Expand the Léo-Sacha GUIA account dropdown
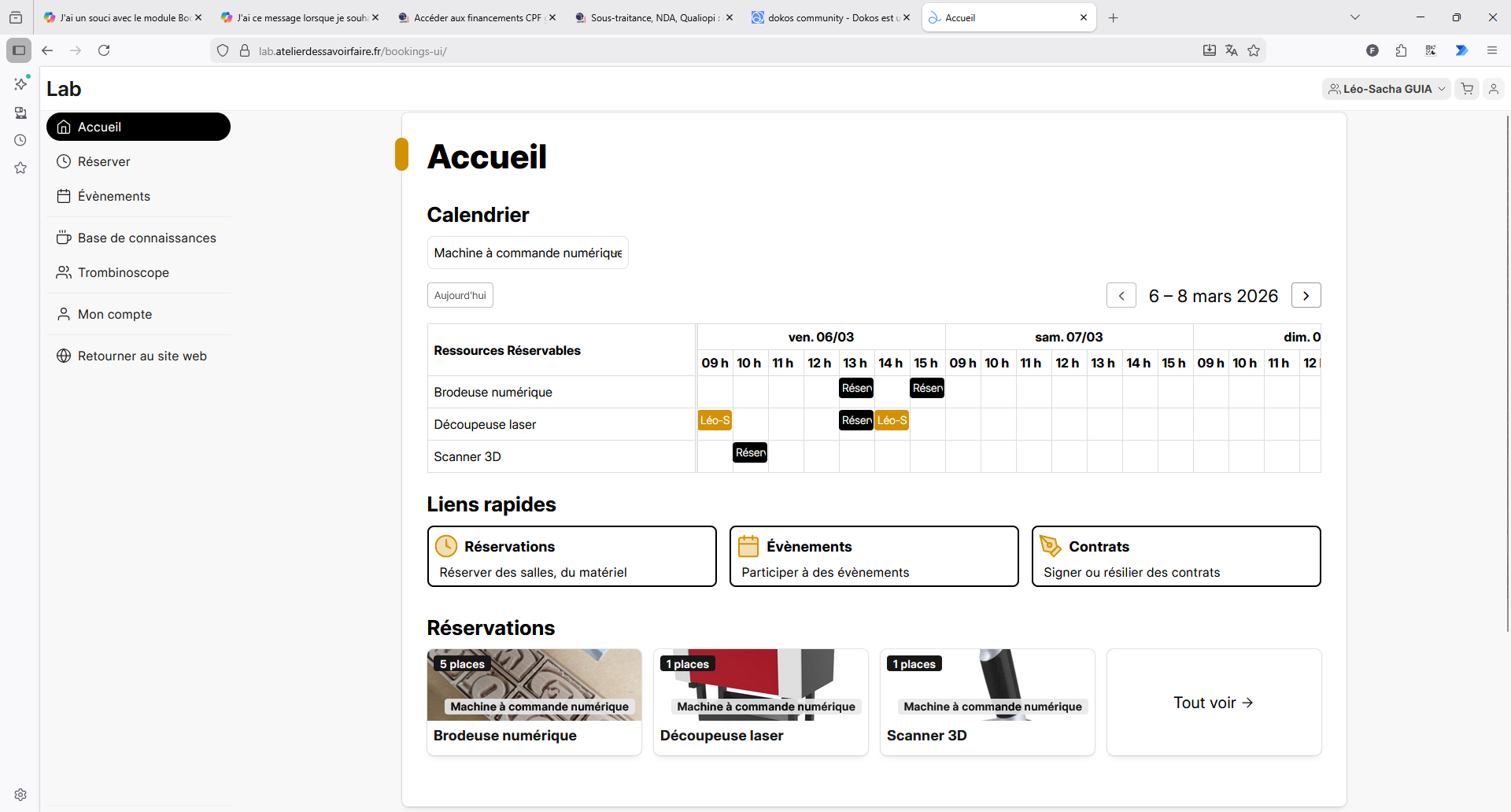The height and width of the screenshot is (812, 1511). pyautogui.click(x=1386, y=89)
